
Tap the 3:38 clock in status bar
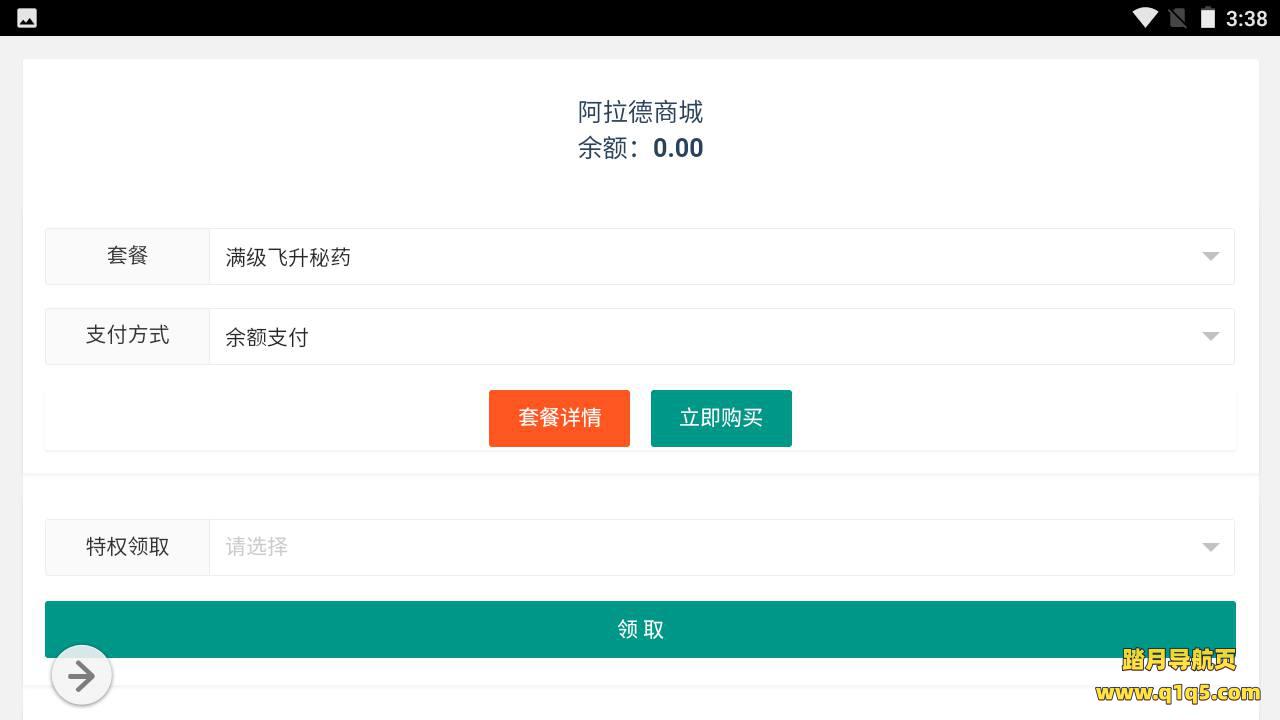coord(1246,18)
